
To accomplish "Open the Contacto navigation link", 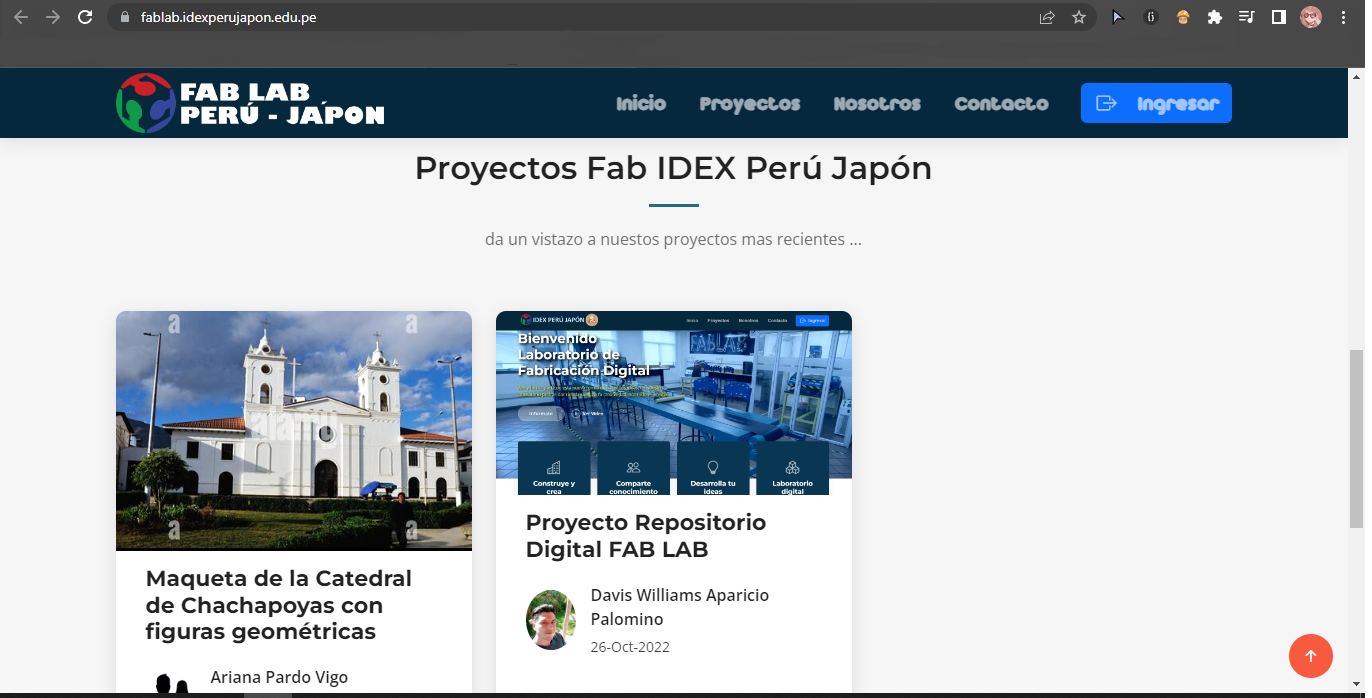I will pyautogui.click(x=1001, y=104).
